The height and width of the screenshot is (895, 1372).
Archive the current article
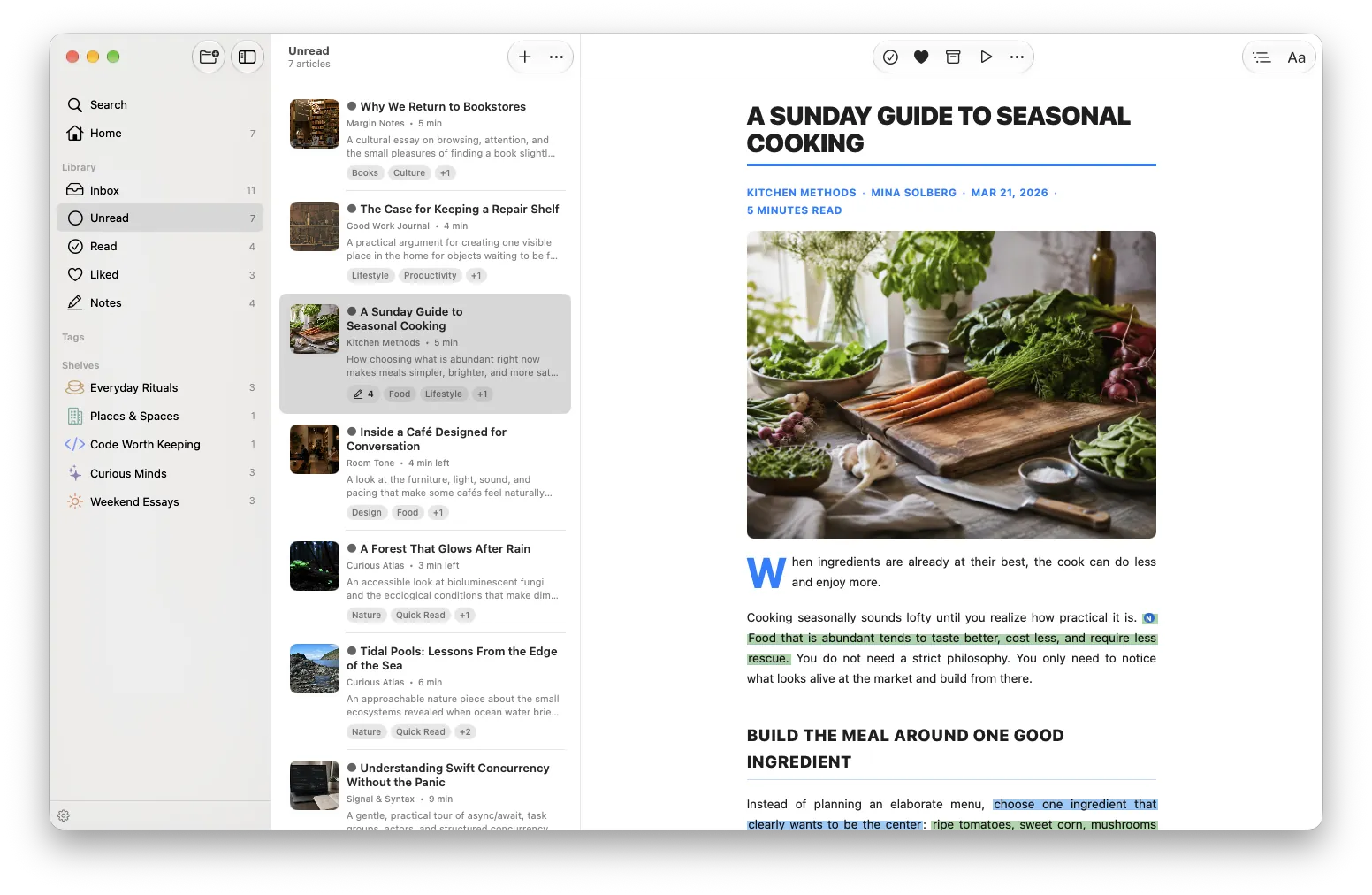point(953,57)
